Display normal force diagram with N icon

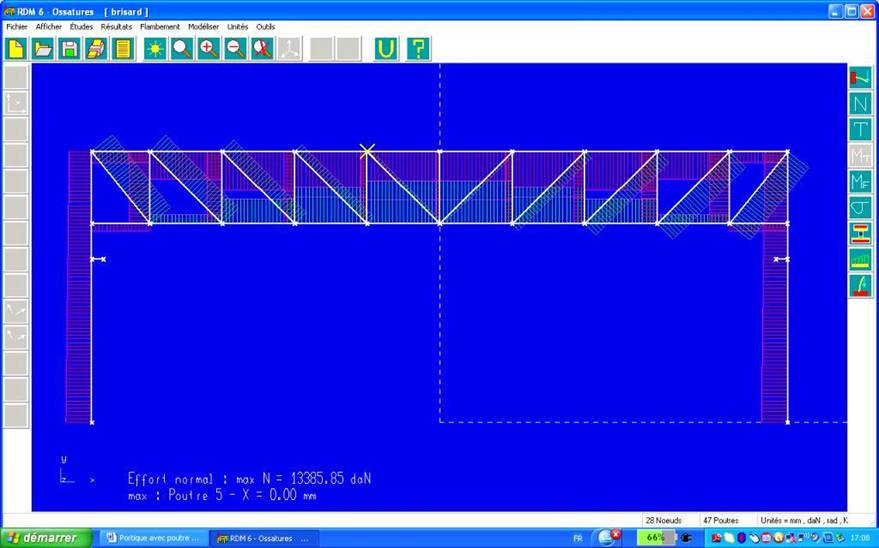point(860,103)
